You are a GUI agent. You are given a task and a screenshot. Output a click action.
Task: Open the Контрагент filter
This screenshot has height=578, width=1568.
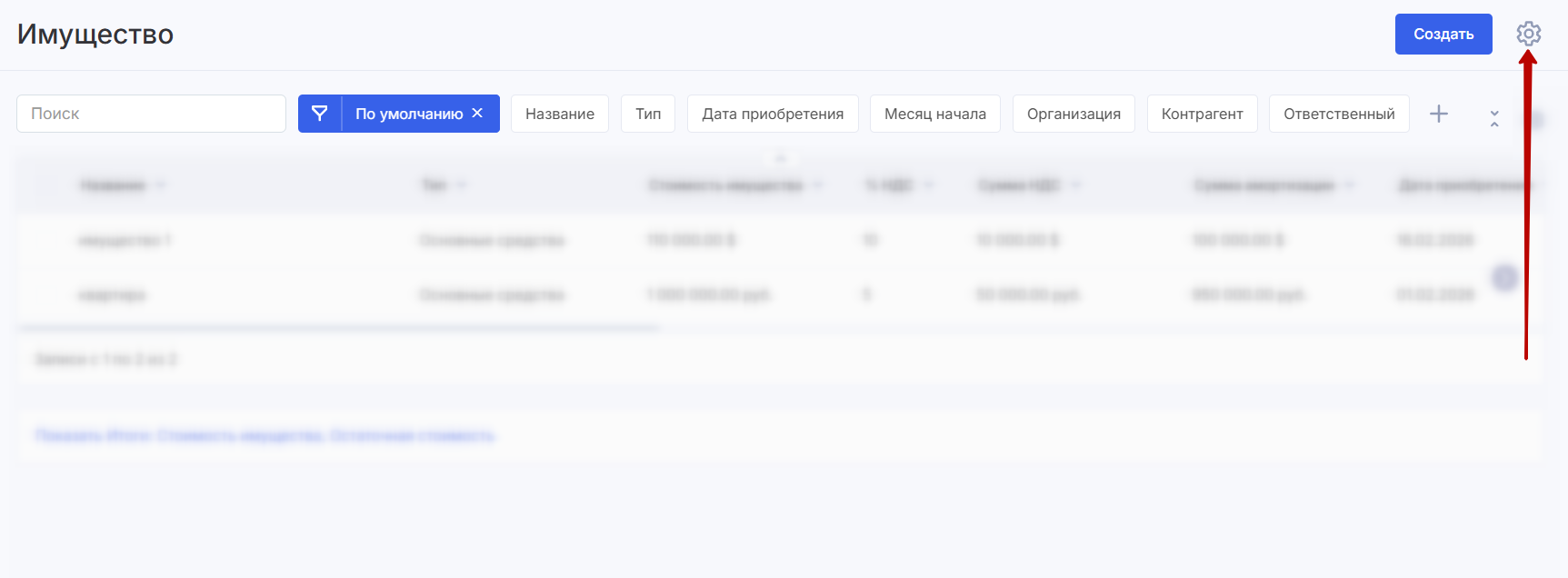click(1202, 114)
